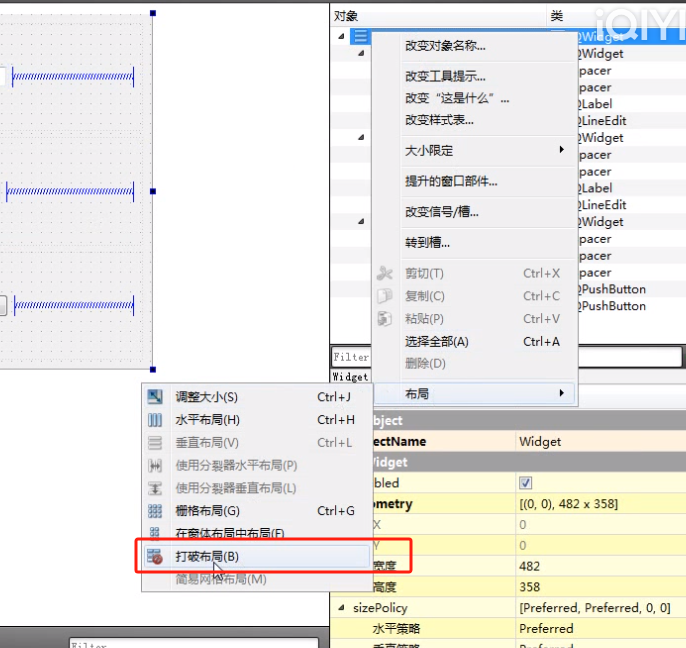The width and height of the screenshot is (686, 648).
Task: Click the 水平布局 horizontal layout icon
Action: pos(155,420)
